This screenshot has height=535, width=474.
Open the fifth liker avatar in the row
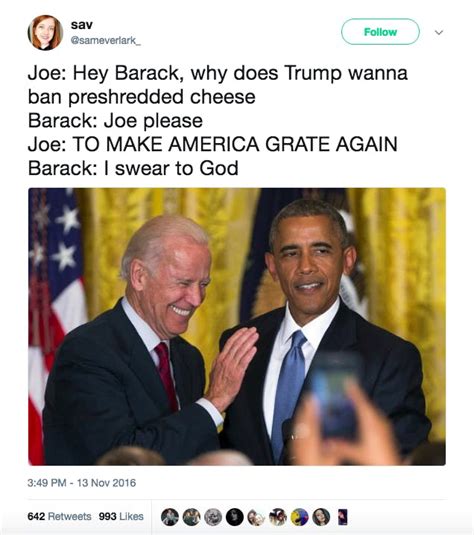[x=256, y=517]
